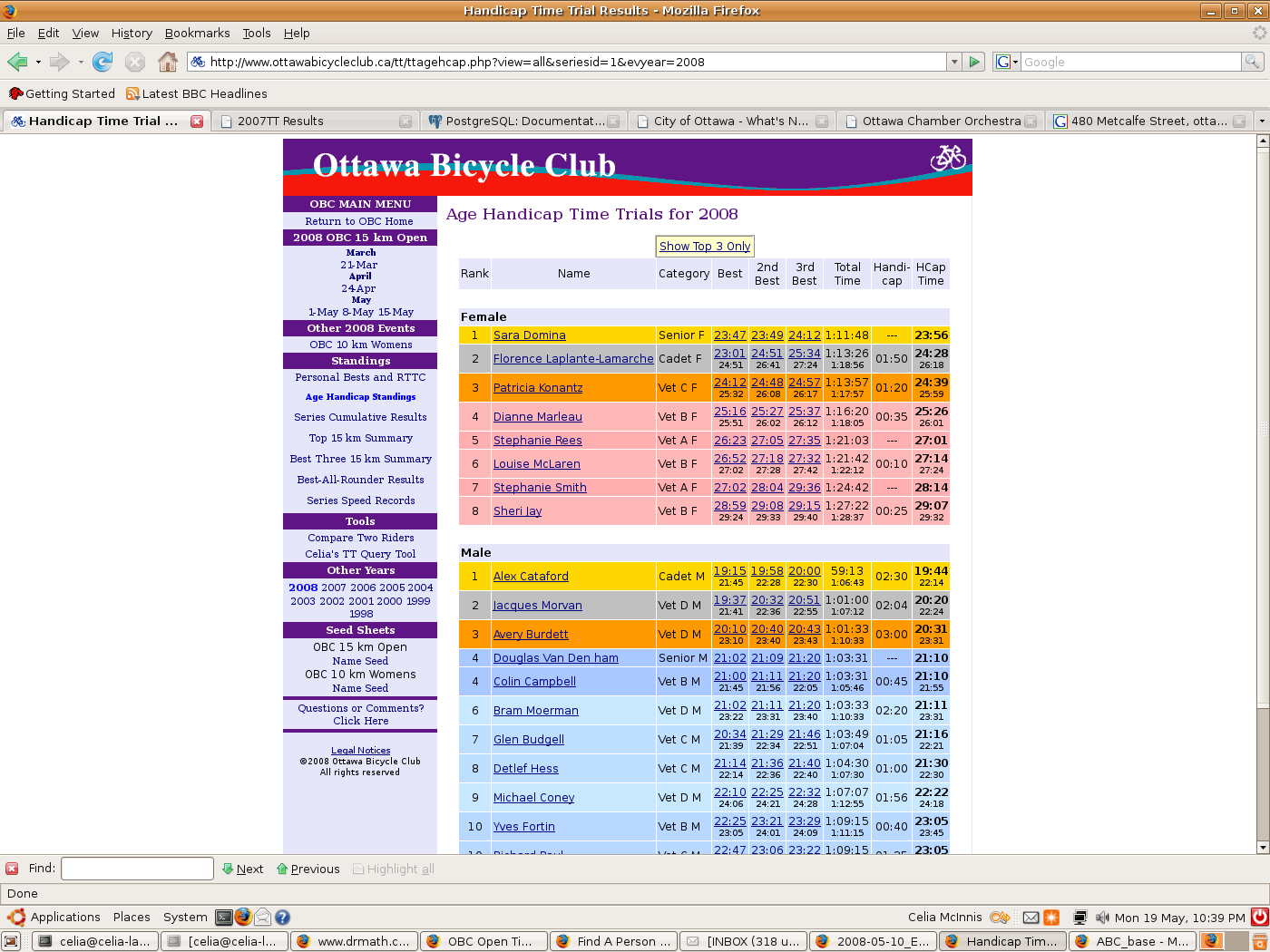Viewport: 1270px width, 952px height.
Task: Click the Show Top 3 Only button
Action: pyautogui.click(x=705, y=246)
